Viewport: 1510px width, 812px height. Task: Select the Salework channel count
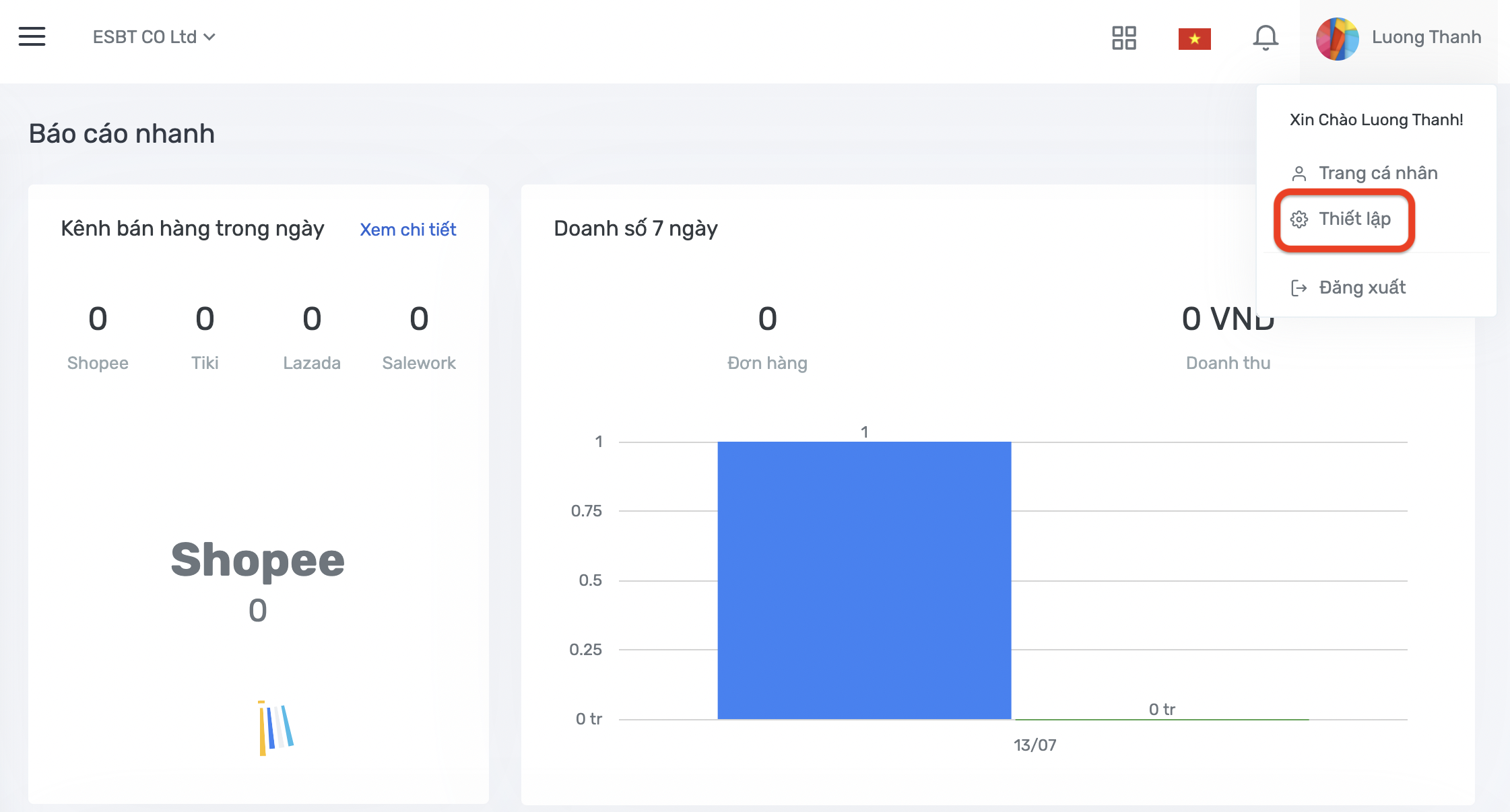419,318
